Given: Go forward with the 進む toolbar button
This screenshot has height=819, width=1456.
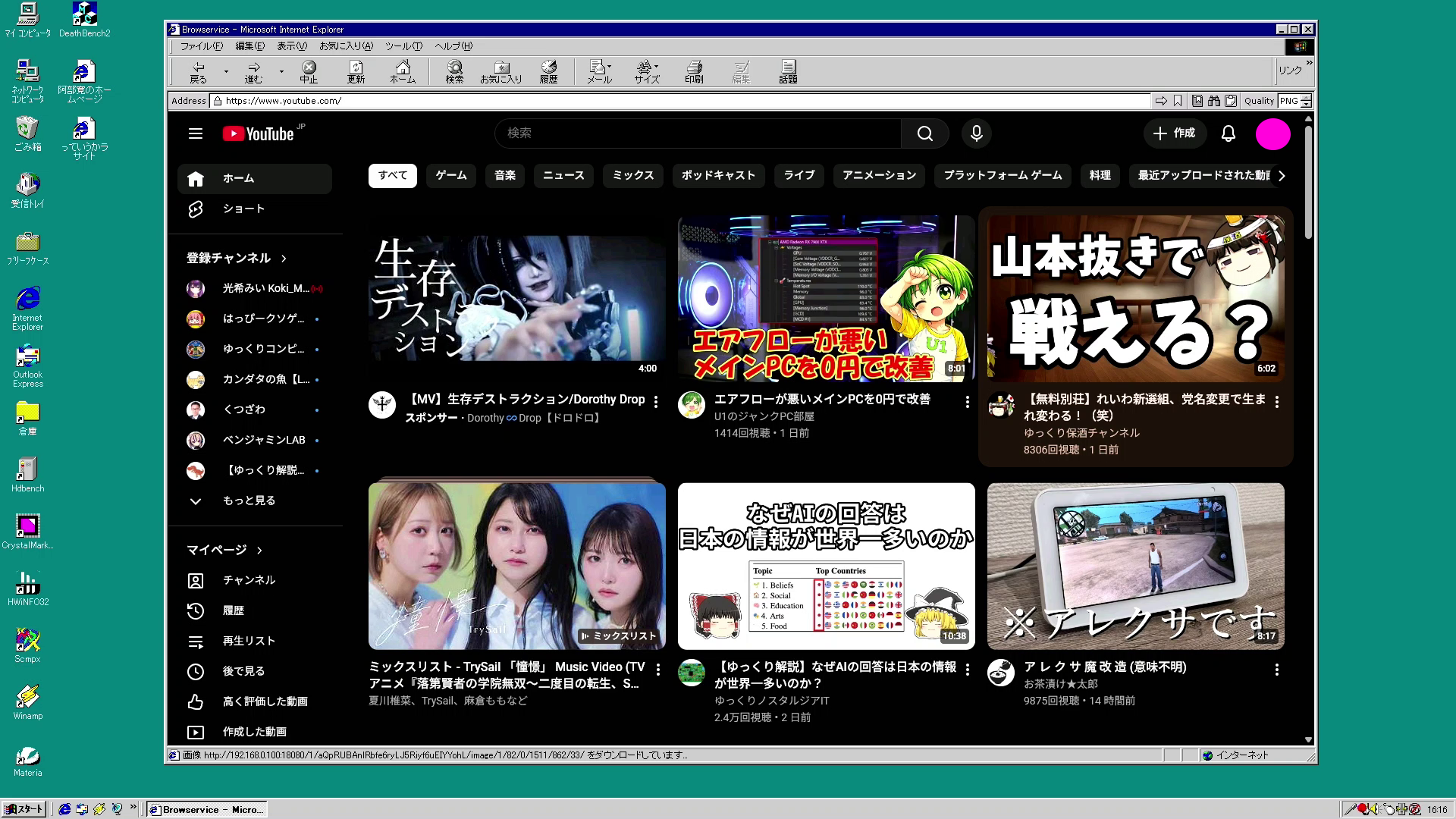Looking at the screenshot, I should point(253,72).
